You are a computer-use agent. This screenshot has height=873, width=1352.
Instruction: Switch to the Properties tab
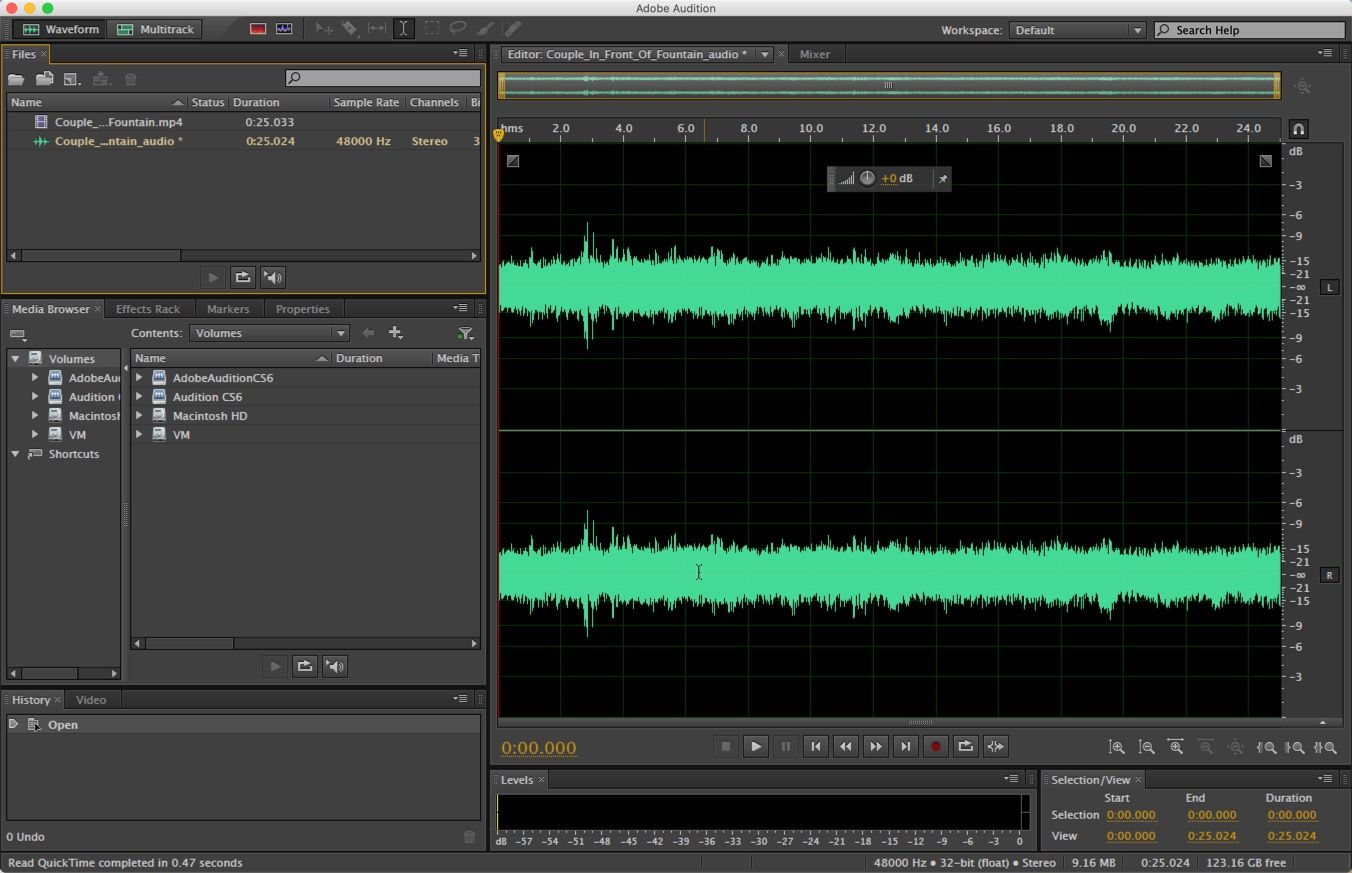(302, 309)
